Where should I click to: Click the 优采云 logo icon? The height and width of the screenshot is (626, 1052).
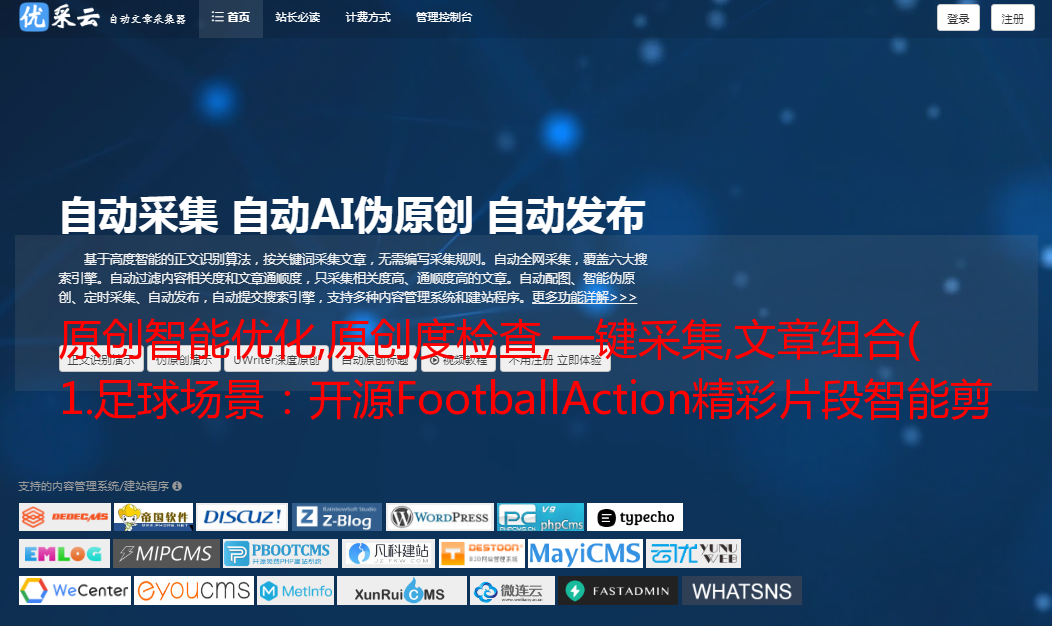point(34,17)
